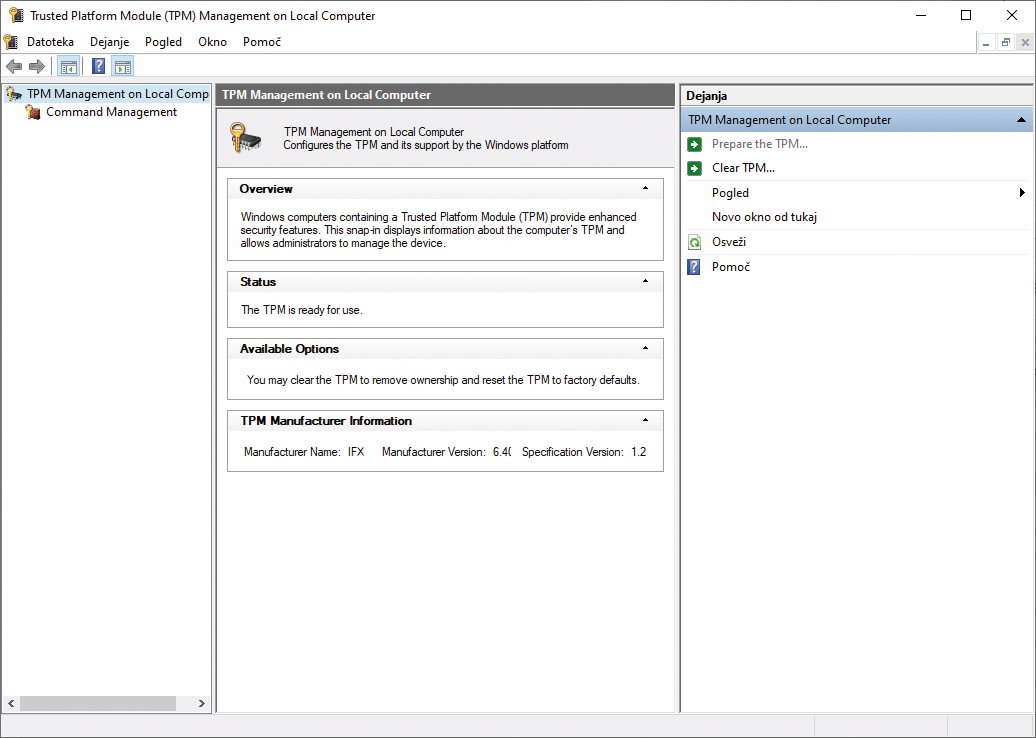Click the 'Manufacturer Version: 6.4' text
The image size is (1036, 738).
click(x=446, y=452)
